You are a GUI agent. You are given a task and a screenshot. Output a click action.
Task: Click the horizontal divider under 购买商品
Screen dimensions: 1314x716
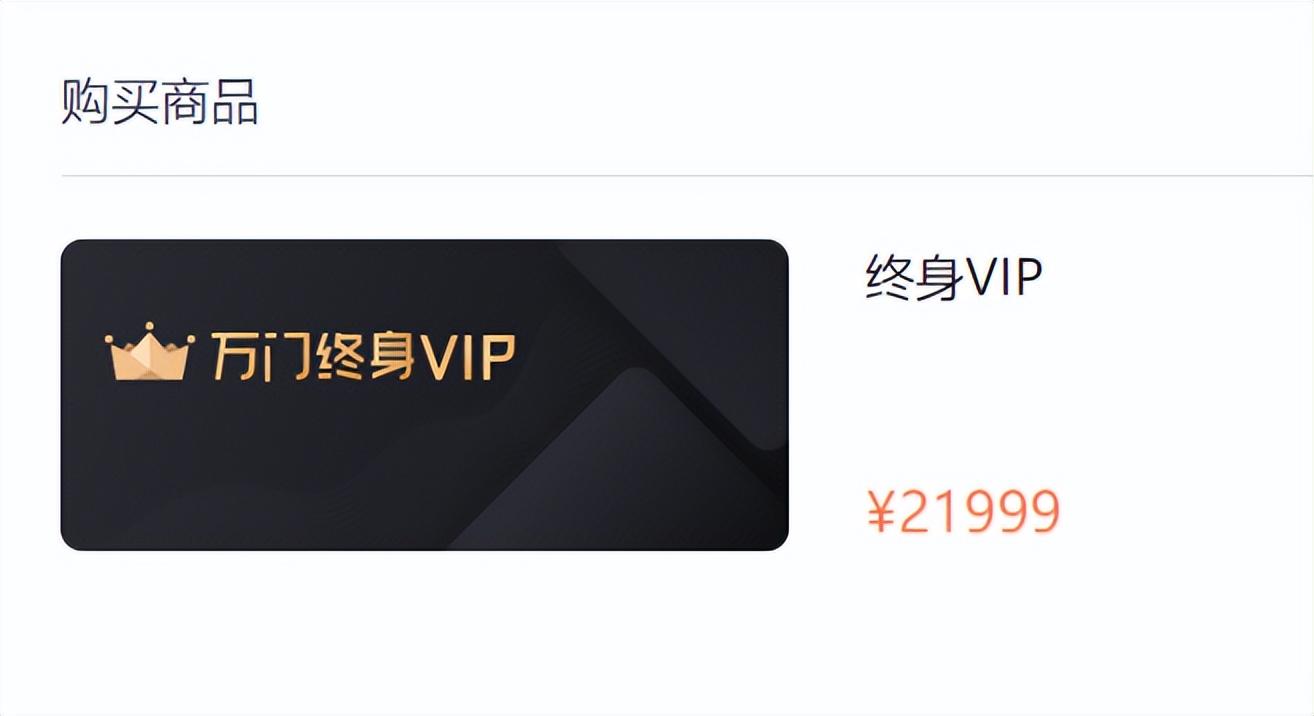tap(687, 176)
